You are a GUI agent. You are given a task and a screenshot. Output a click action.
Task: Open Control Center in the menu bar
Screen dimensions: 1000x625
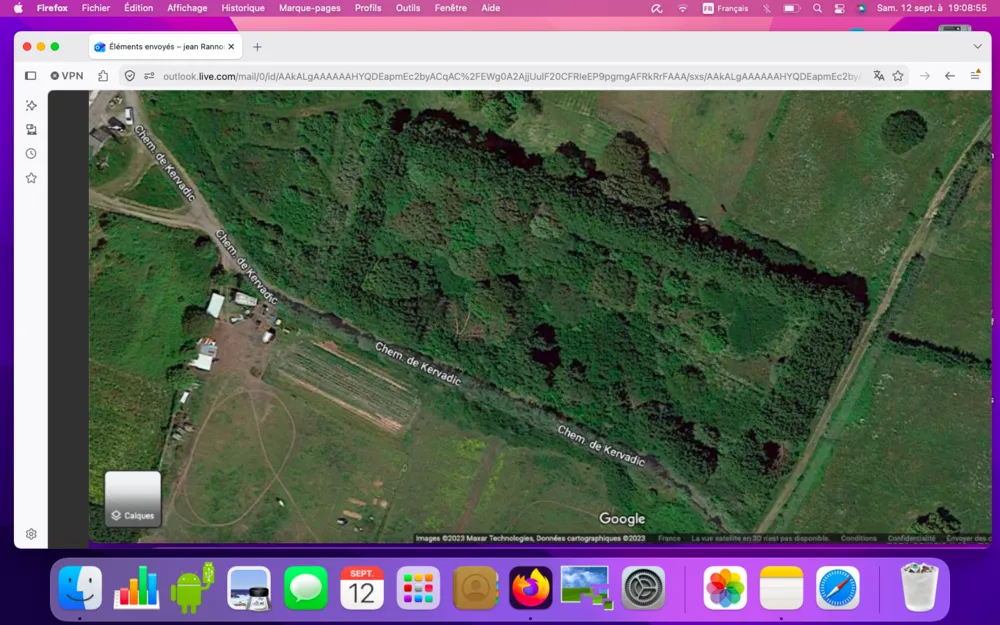pyautogui.click(x=839, y=8)
